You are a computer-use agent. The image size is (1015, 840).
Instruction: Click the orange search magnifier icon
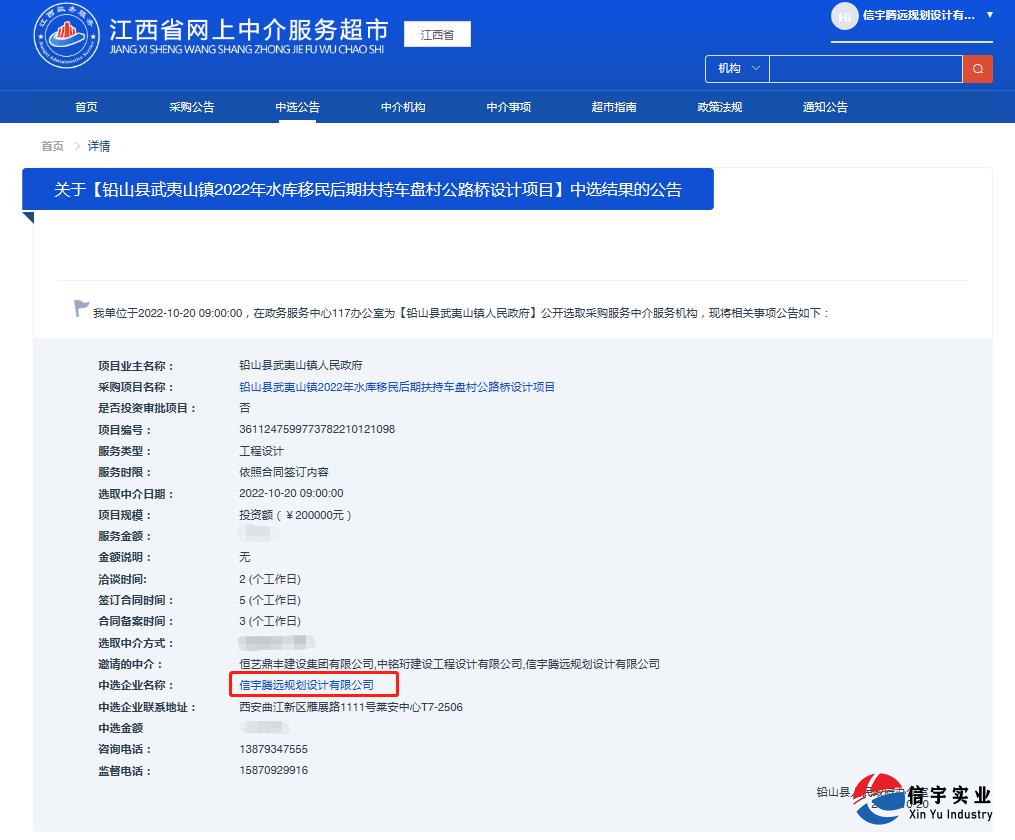(x=978, y=69)
